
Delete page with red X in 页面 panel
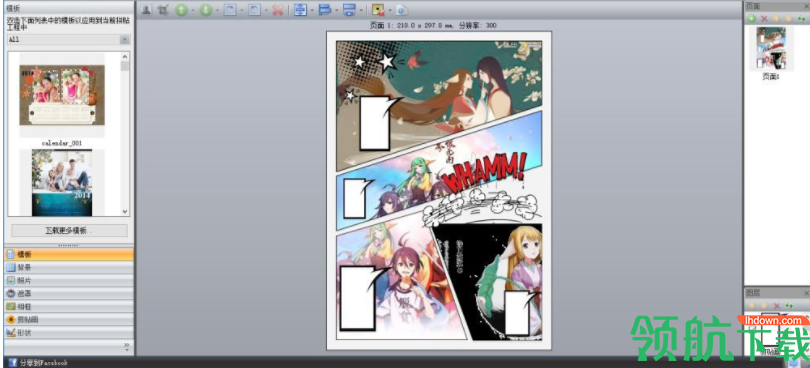click(764, 19)
